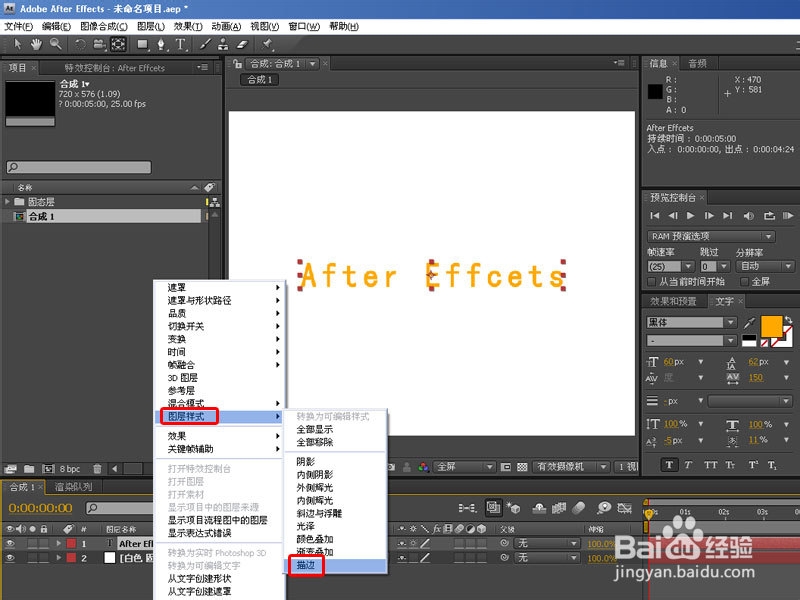Enable 全屏 checkbox in preview panel
This screenshot has width=800, height=600.
click(x=744, y=282)
